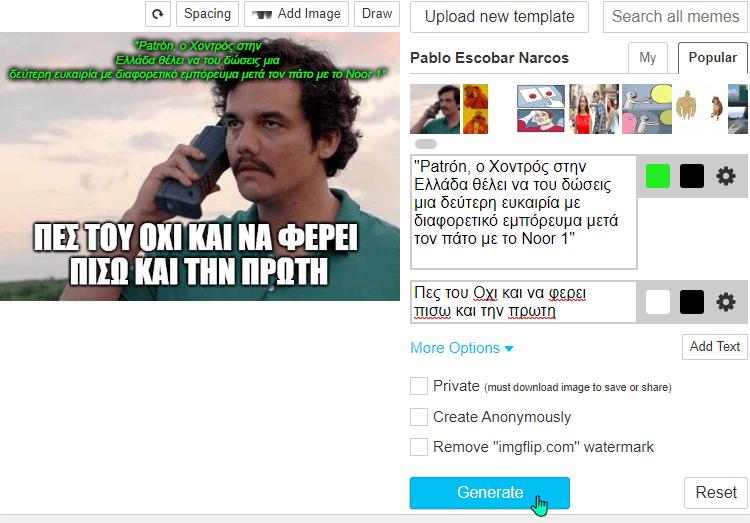Click Upload new template
Image resolution: width=750 pixels, height=523 pixels.
(x=499, y=17)
